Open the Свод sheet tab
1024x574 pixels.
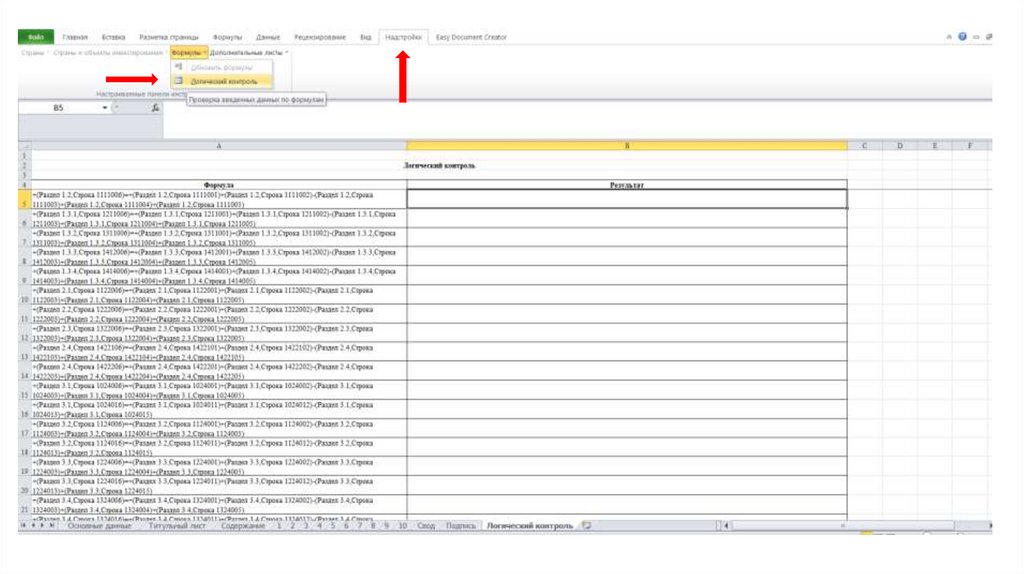426,526
